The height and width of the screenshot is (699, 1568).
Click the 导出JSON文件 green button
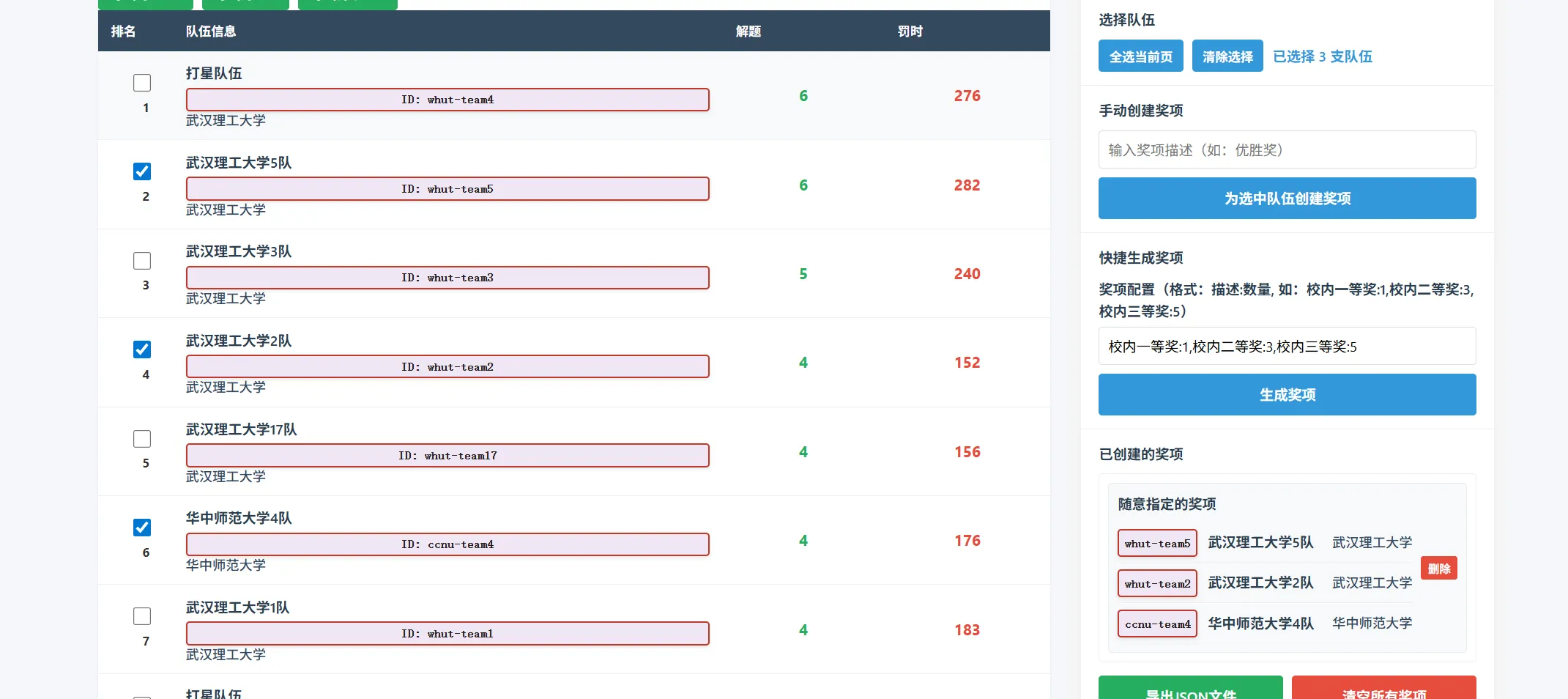click(1190, 690)
